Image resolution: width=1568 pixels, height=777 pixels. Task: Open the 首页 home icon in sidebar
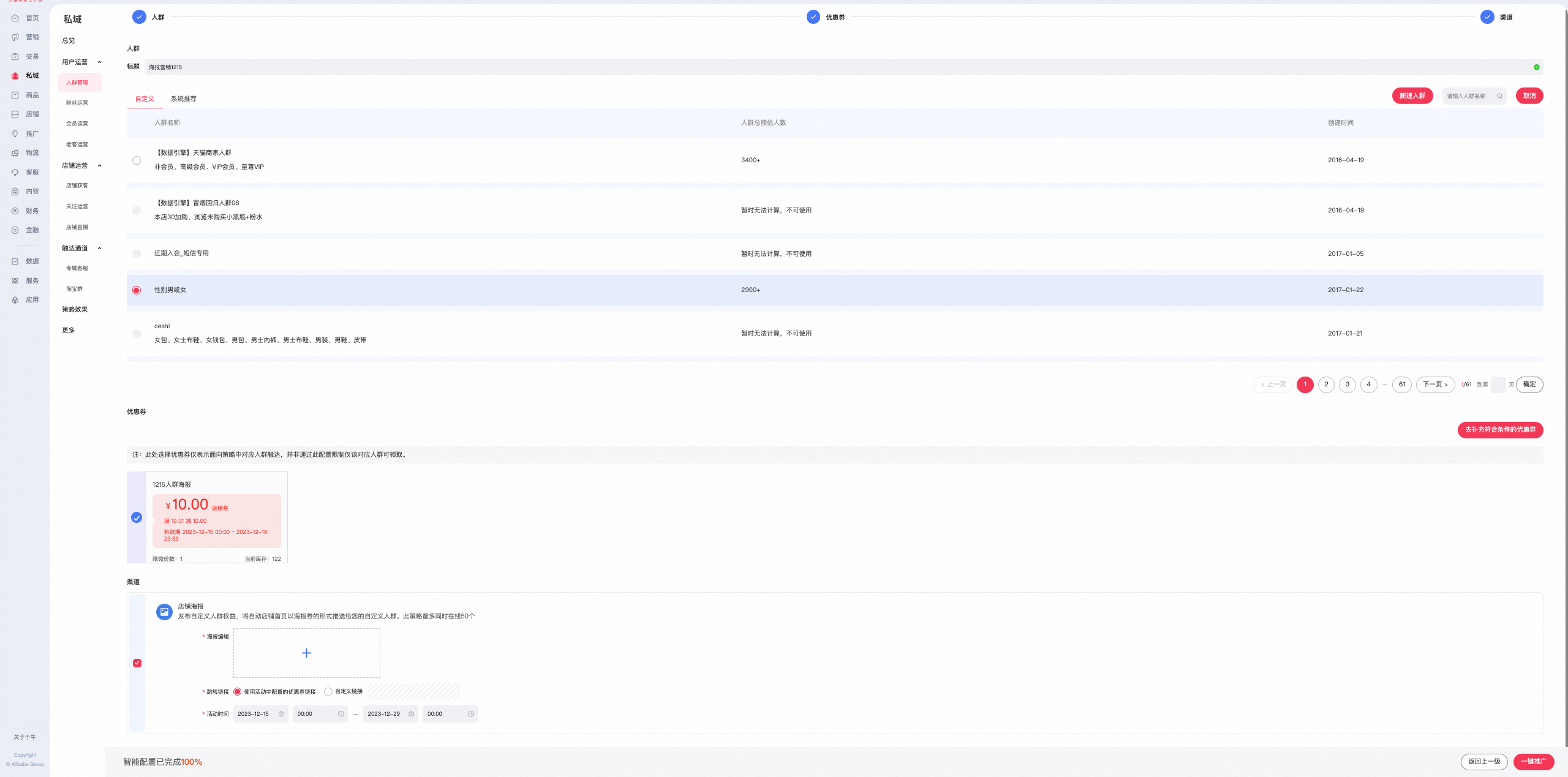(15, 18)
